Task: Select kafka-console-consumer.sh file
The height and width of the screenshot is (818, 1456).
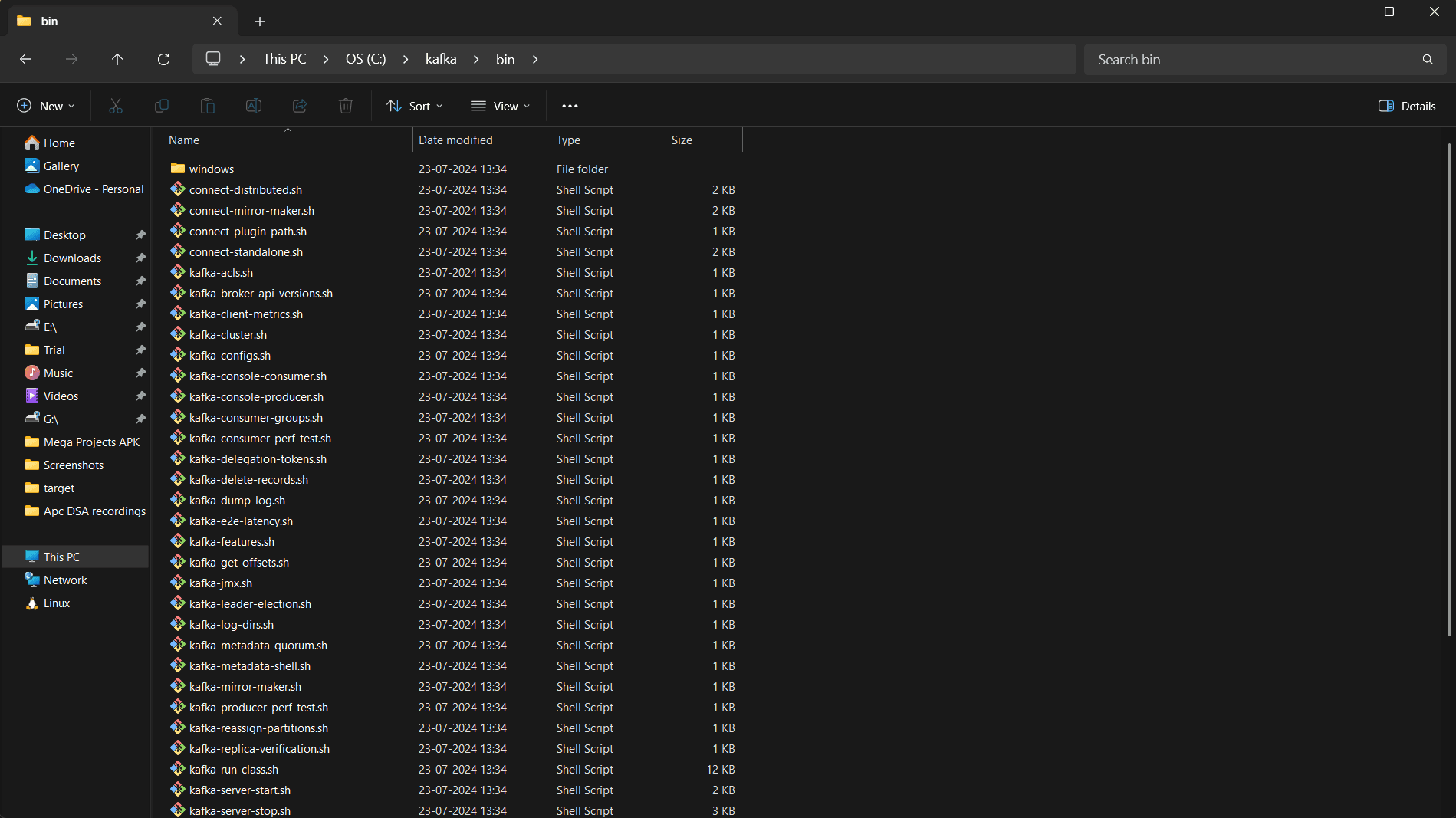Action: (452, 376)
